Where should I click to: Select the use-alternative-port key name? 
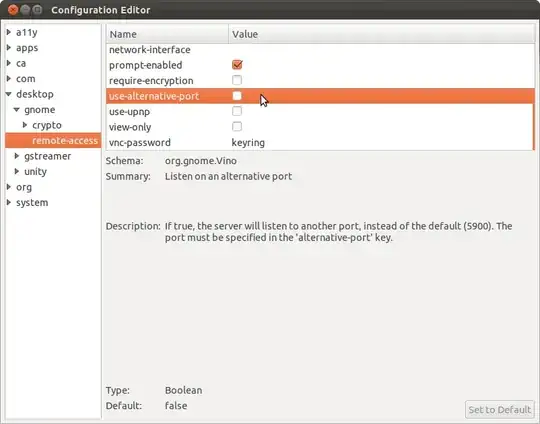[154, 96]
